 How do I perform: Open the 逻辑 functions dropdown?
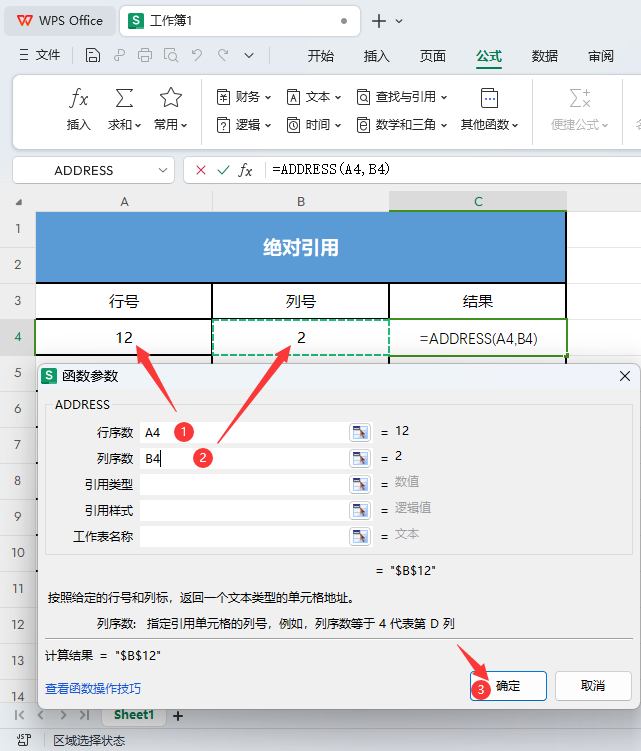(244, 125)
